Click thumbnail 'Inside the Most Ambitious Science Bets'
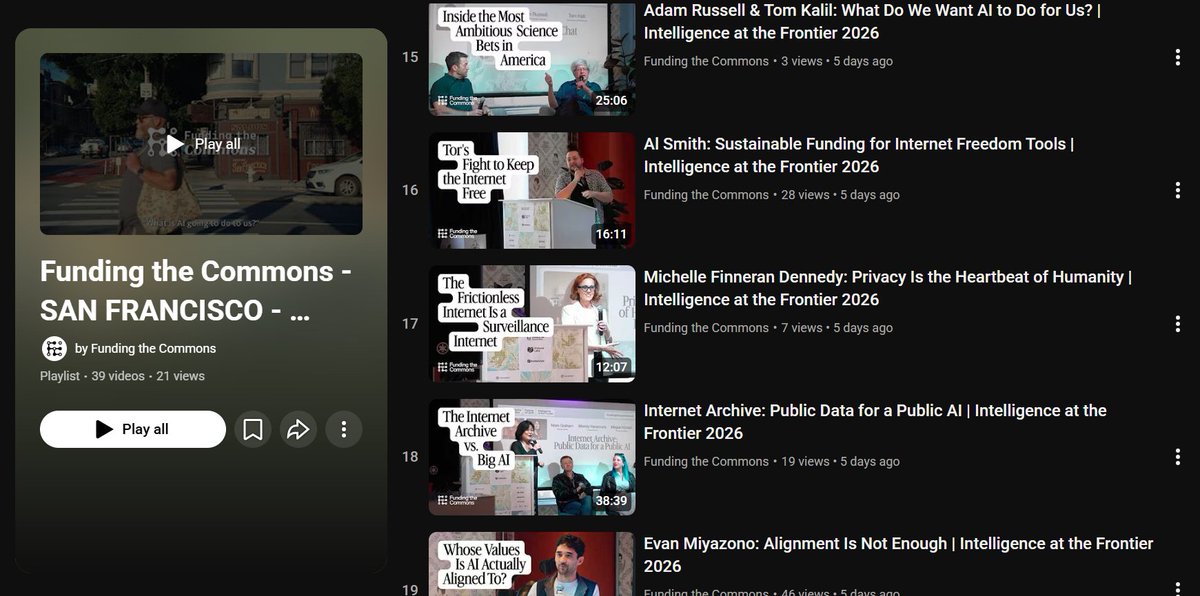This screenshot has width=1200, height=596. coord(532,59)
